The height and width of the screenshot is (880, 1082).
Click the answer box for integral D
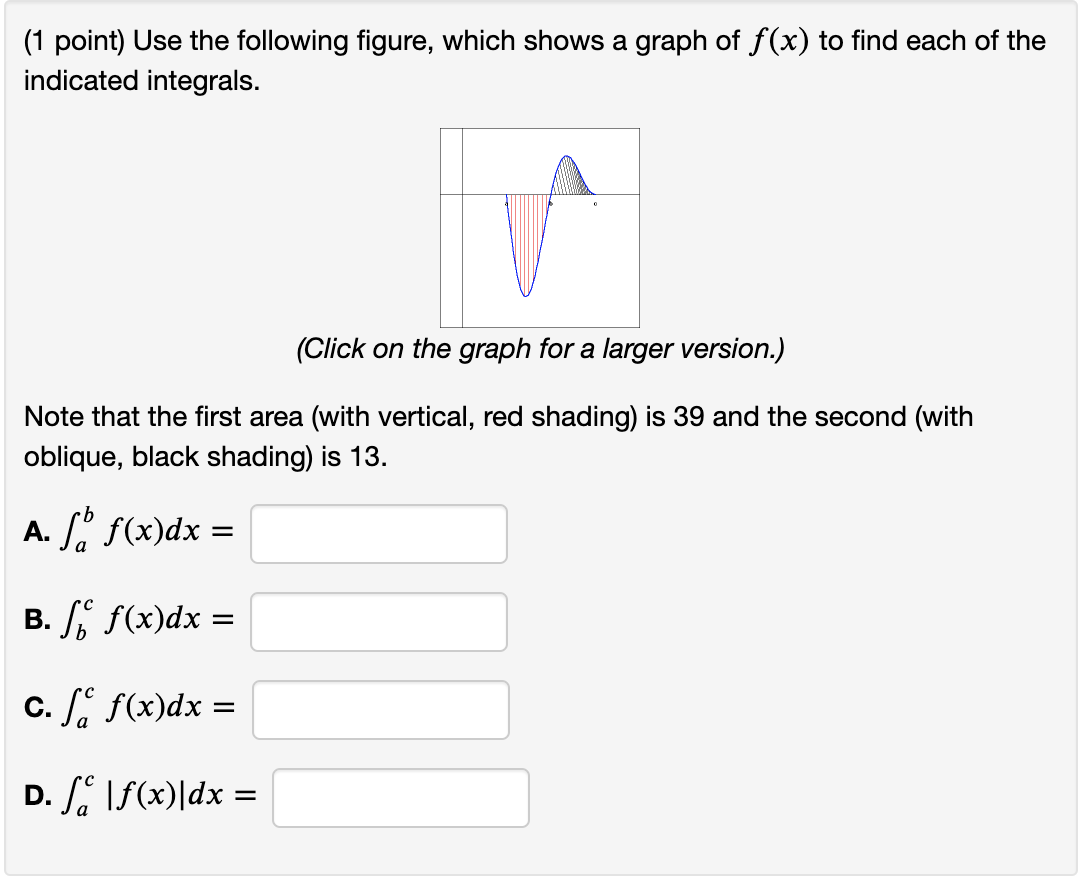tap(400, 797)
